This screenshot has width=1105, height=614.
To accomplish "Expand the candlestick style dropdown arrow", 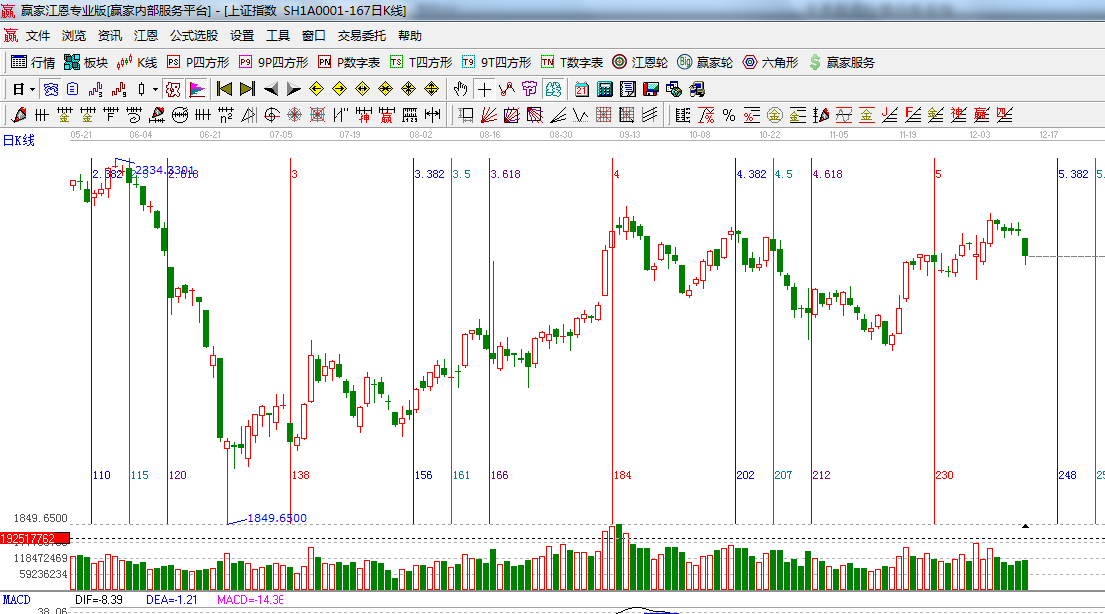I will pyautogui.click(x=155, y=89).
